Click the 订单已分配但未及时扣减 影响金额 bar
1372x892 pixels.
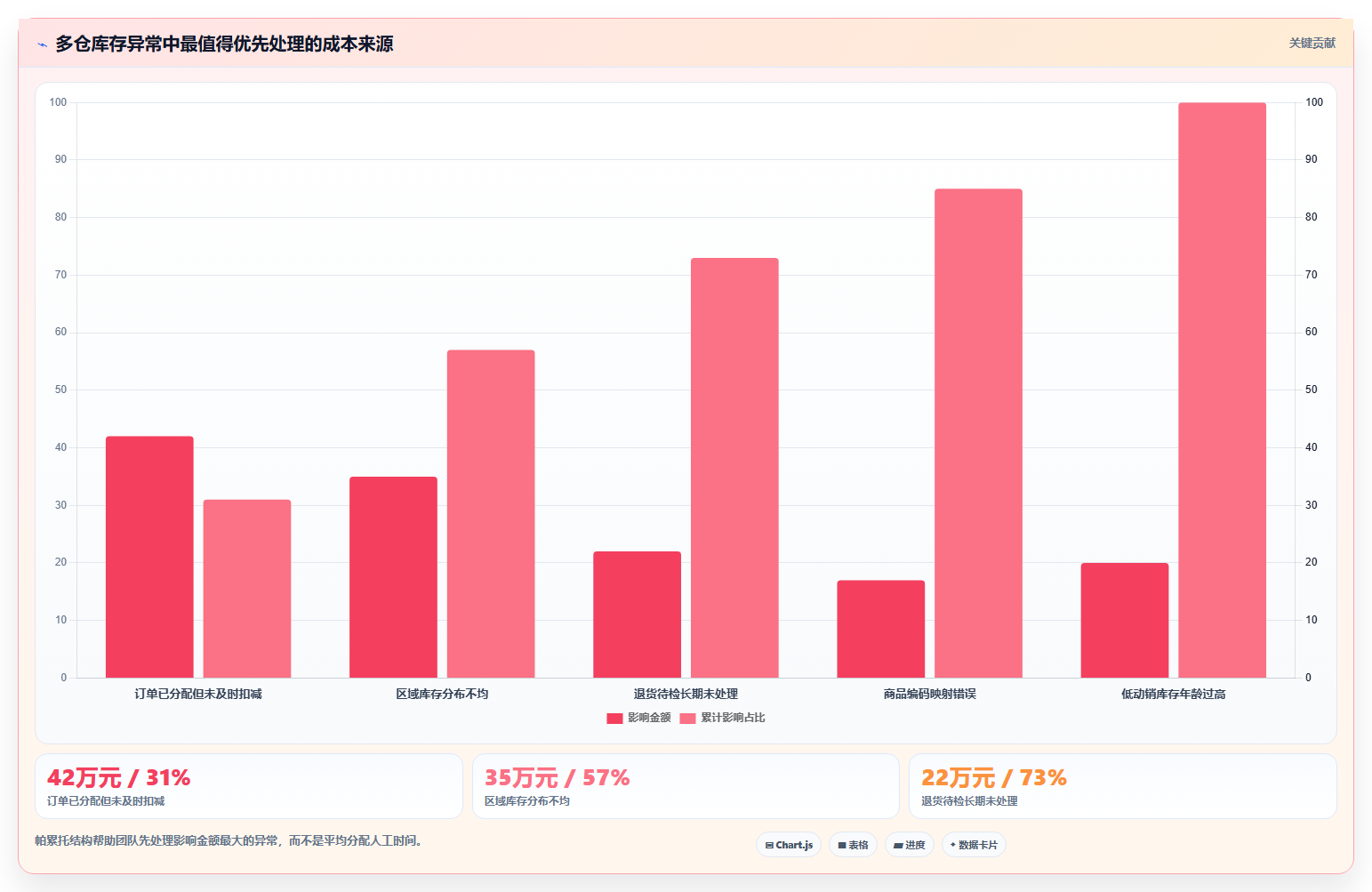tap(149, 557)
